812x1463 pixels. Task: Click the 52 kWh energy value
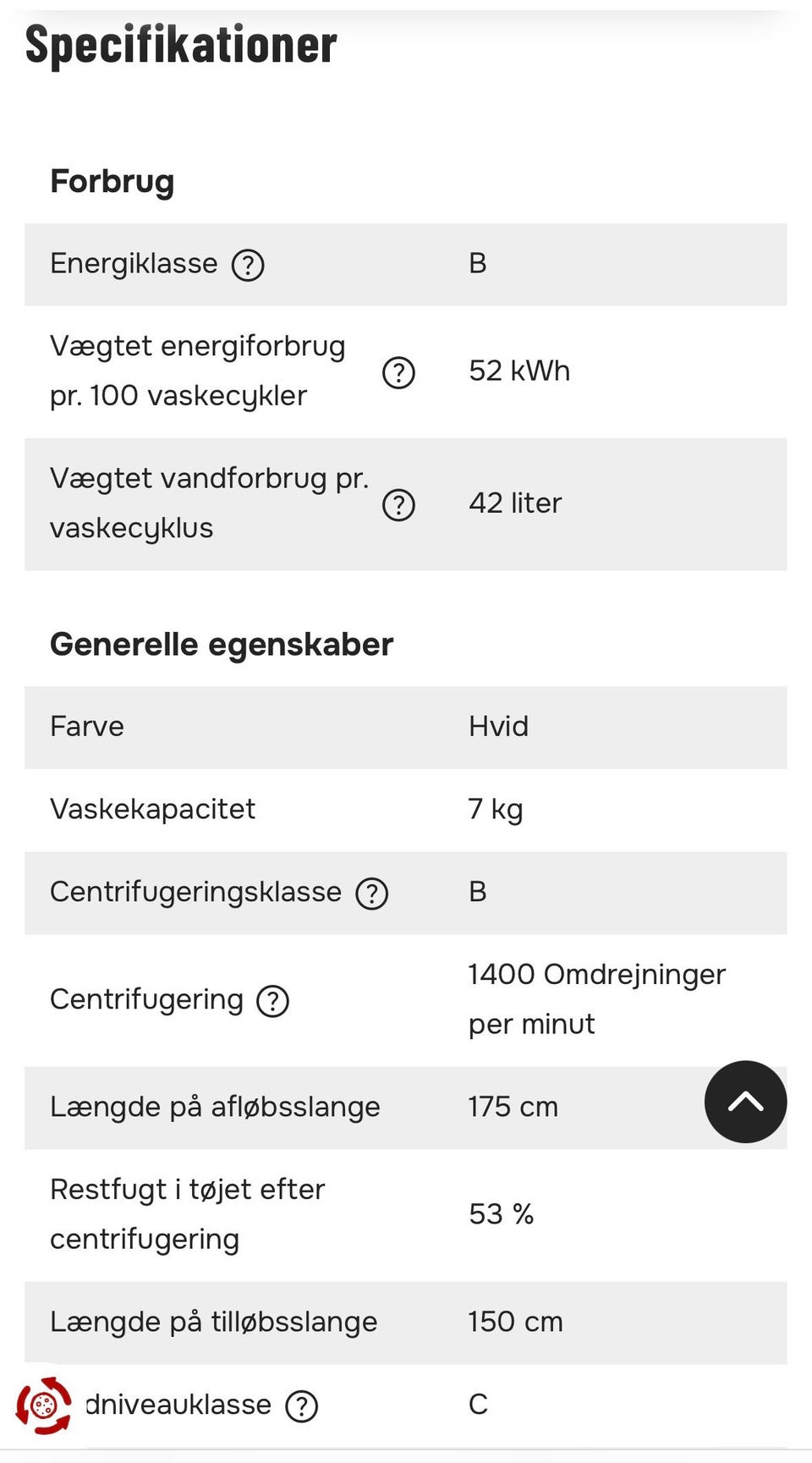[519, 371]
